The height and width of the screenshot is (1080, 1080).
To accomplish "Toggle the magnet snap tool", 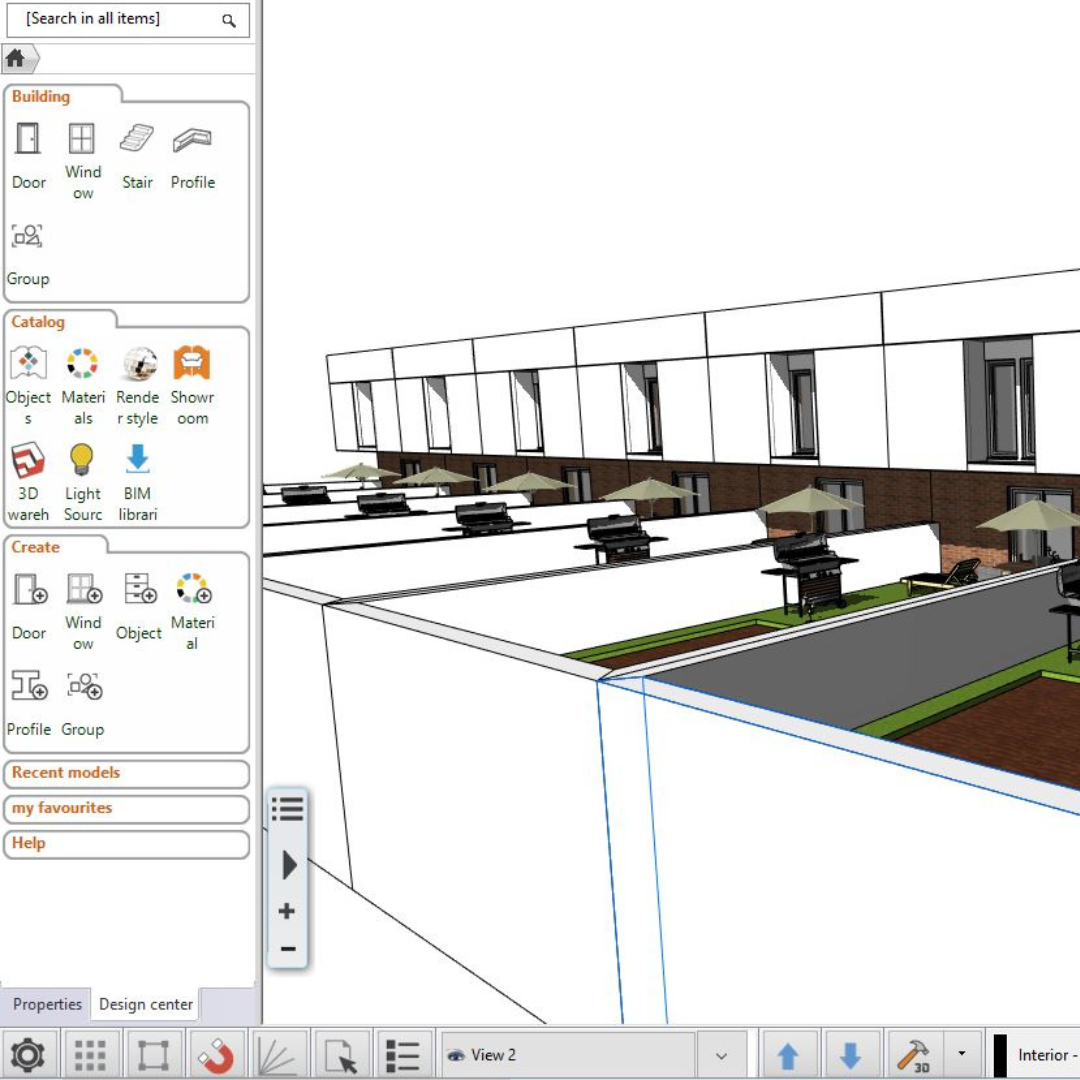I will tap(214, 1055).
